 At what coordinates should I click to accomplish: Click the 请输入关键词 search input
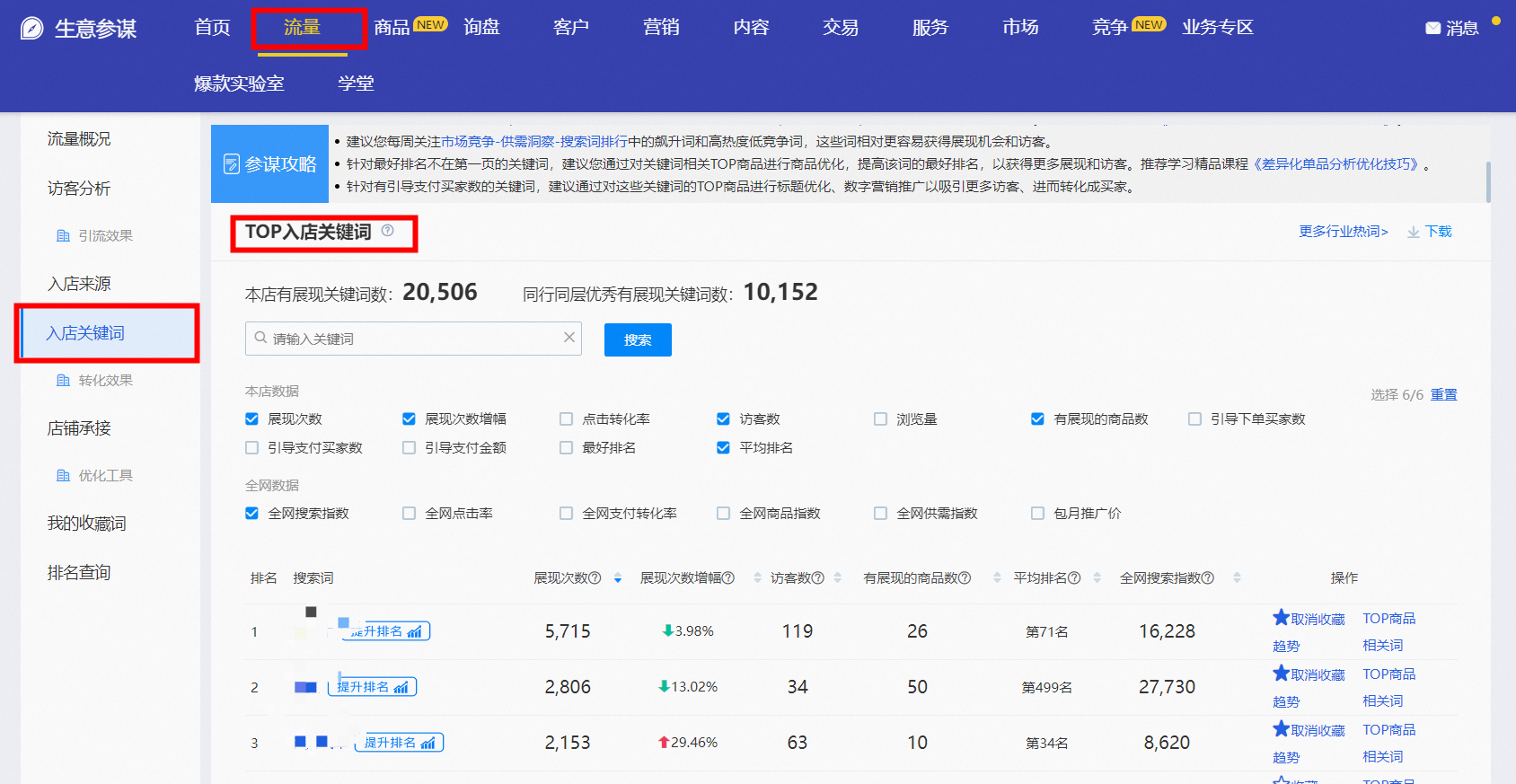413,339
